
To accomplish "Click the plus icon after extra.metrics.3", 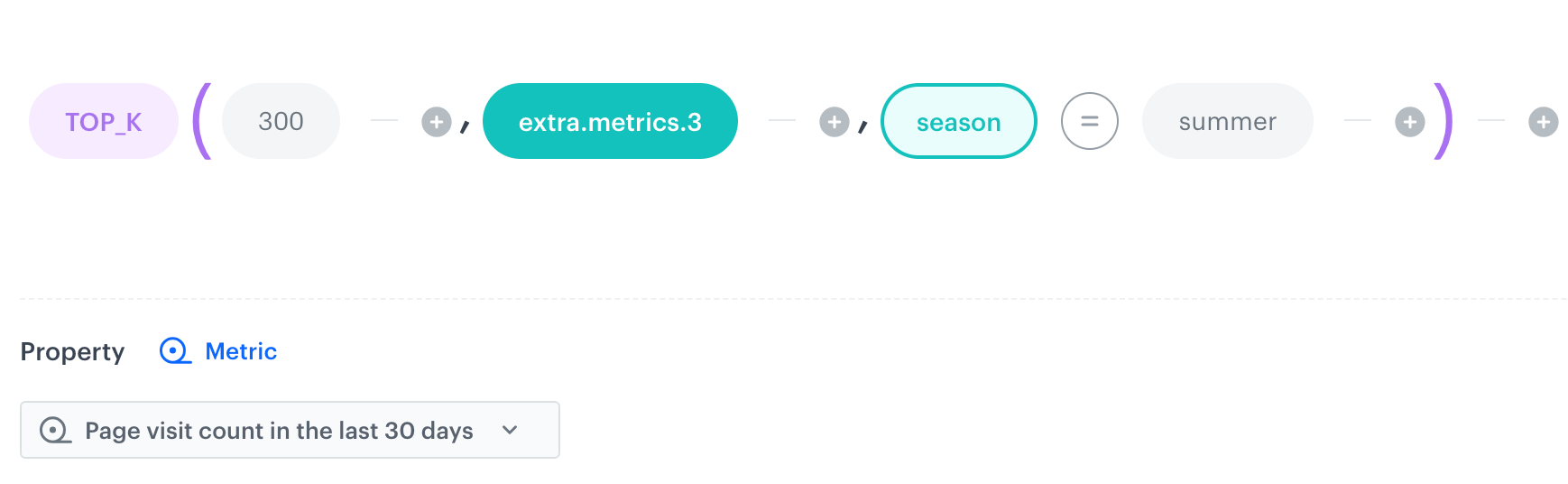I will coord(834,122).
